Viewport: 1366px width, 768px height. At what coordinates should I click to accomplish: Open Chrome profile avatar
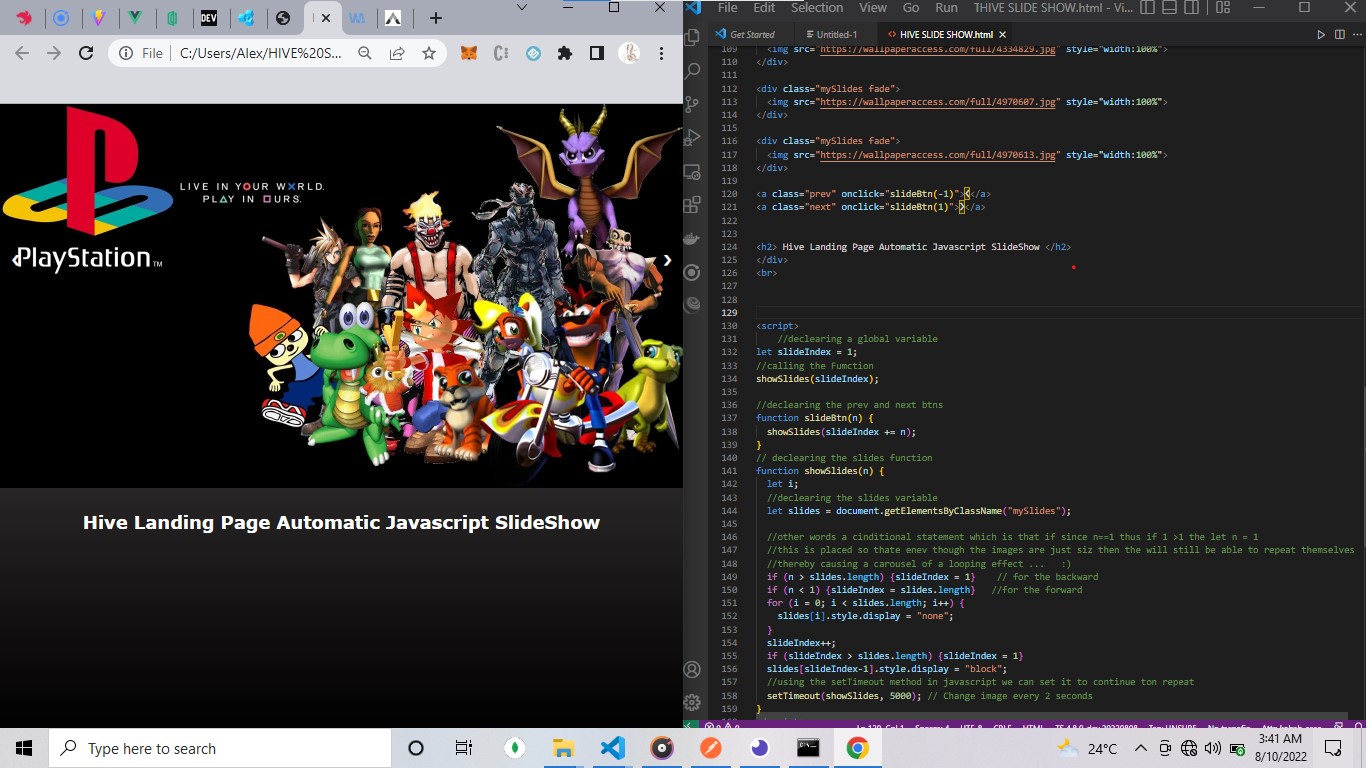[629, 53]
